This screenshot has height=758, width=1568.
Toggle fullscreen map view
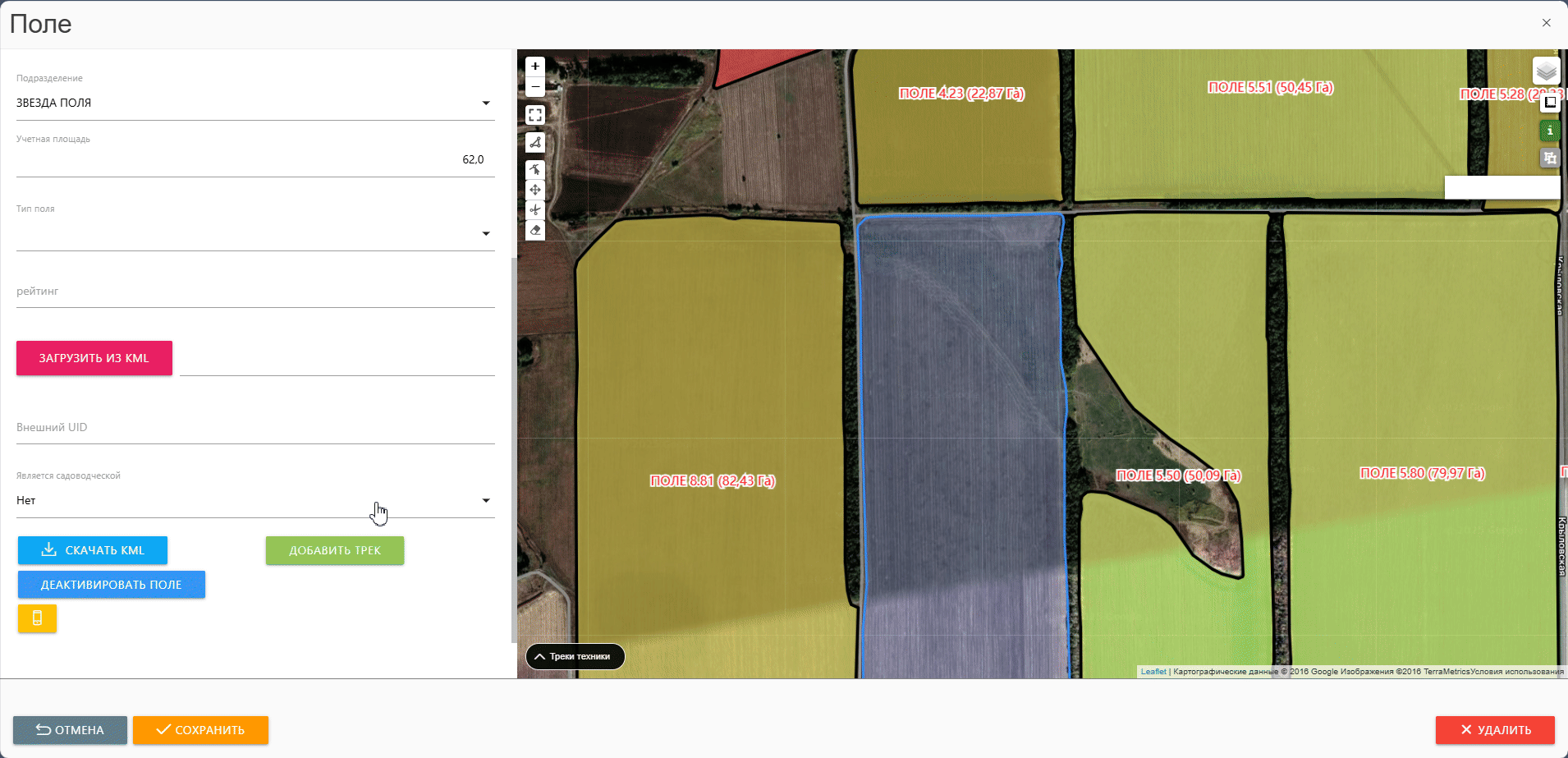coord(535,115)
